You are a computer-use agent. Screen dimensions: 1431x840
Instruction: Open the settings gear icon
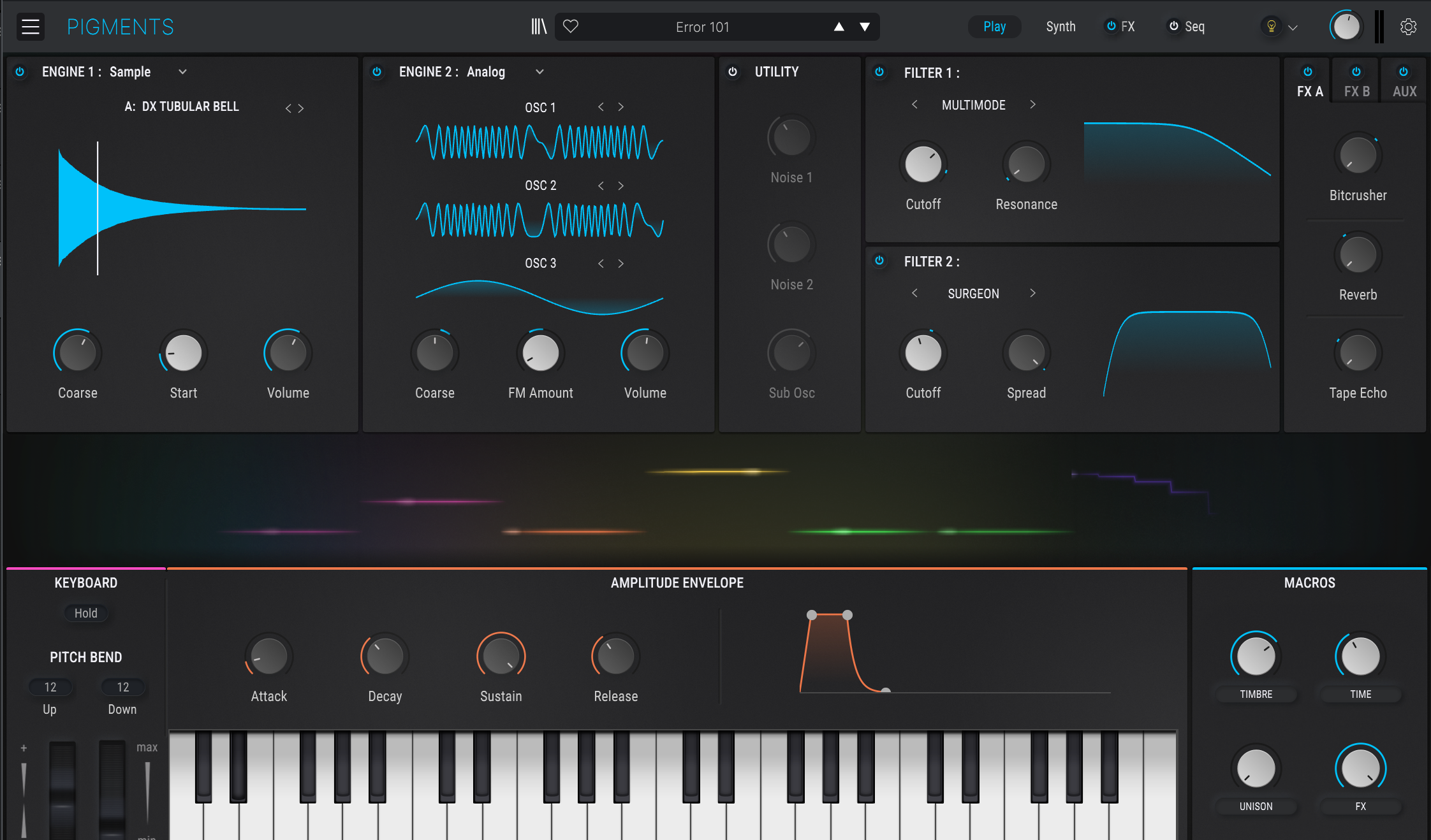[x=1408, y=27]
